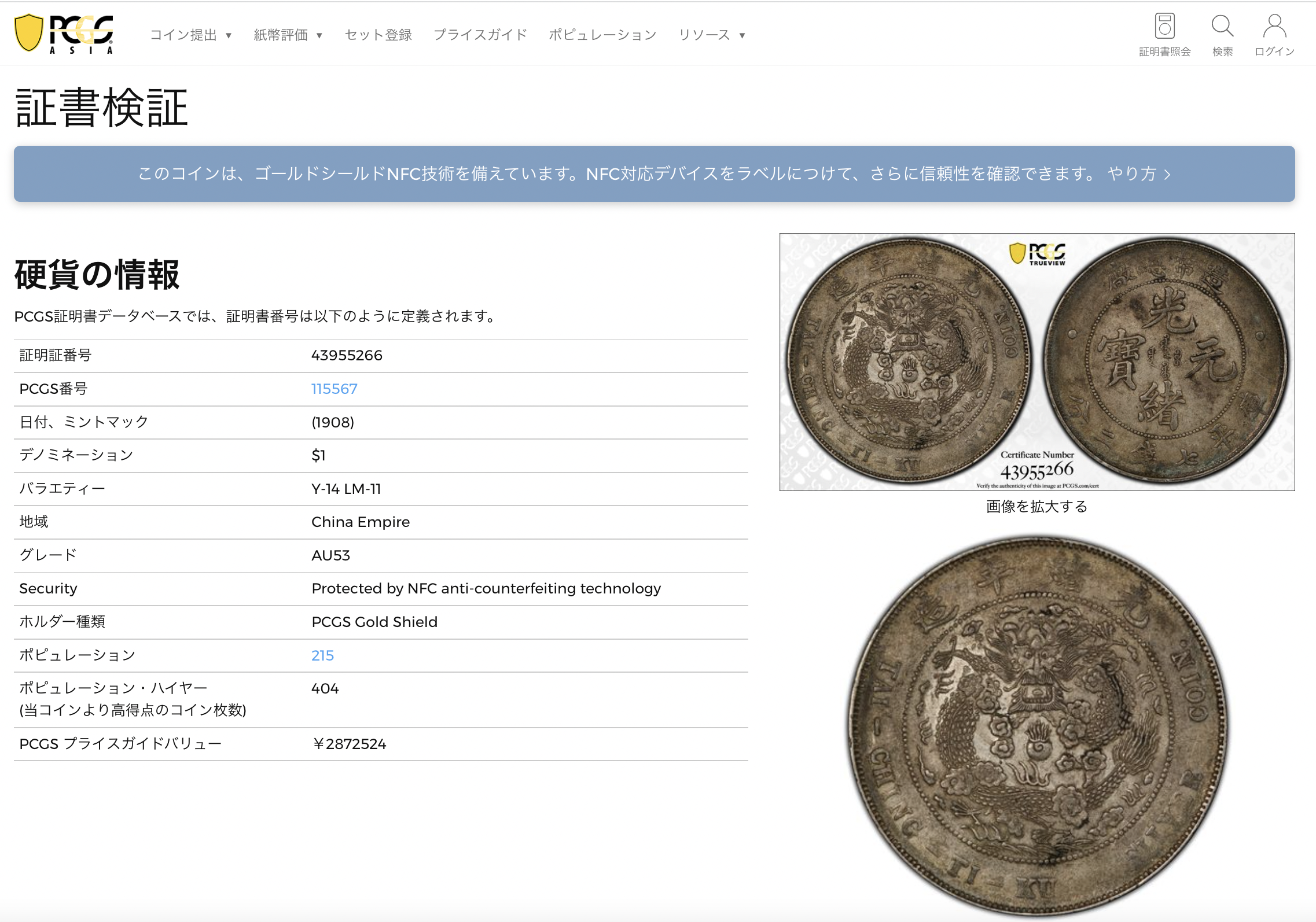Click the PCGS Asia shield logo
The image size is (1316, 922).
coord(64,34)
